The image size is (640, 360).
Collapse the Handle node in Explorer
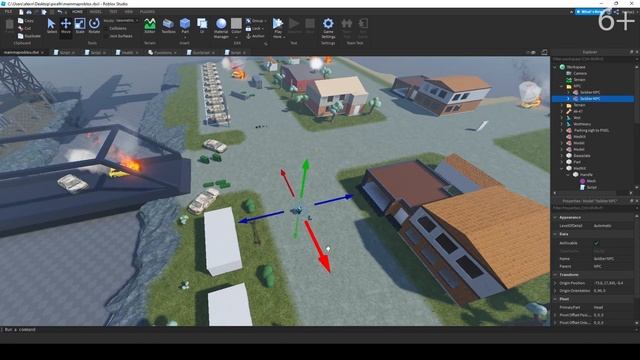click(x=569, y=175)
